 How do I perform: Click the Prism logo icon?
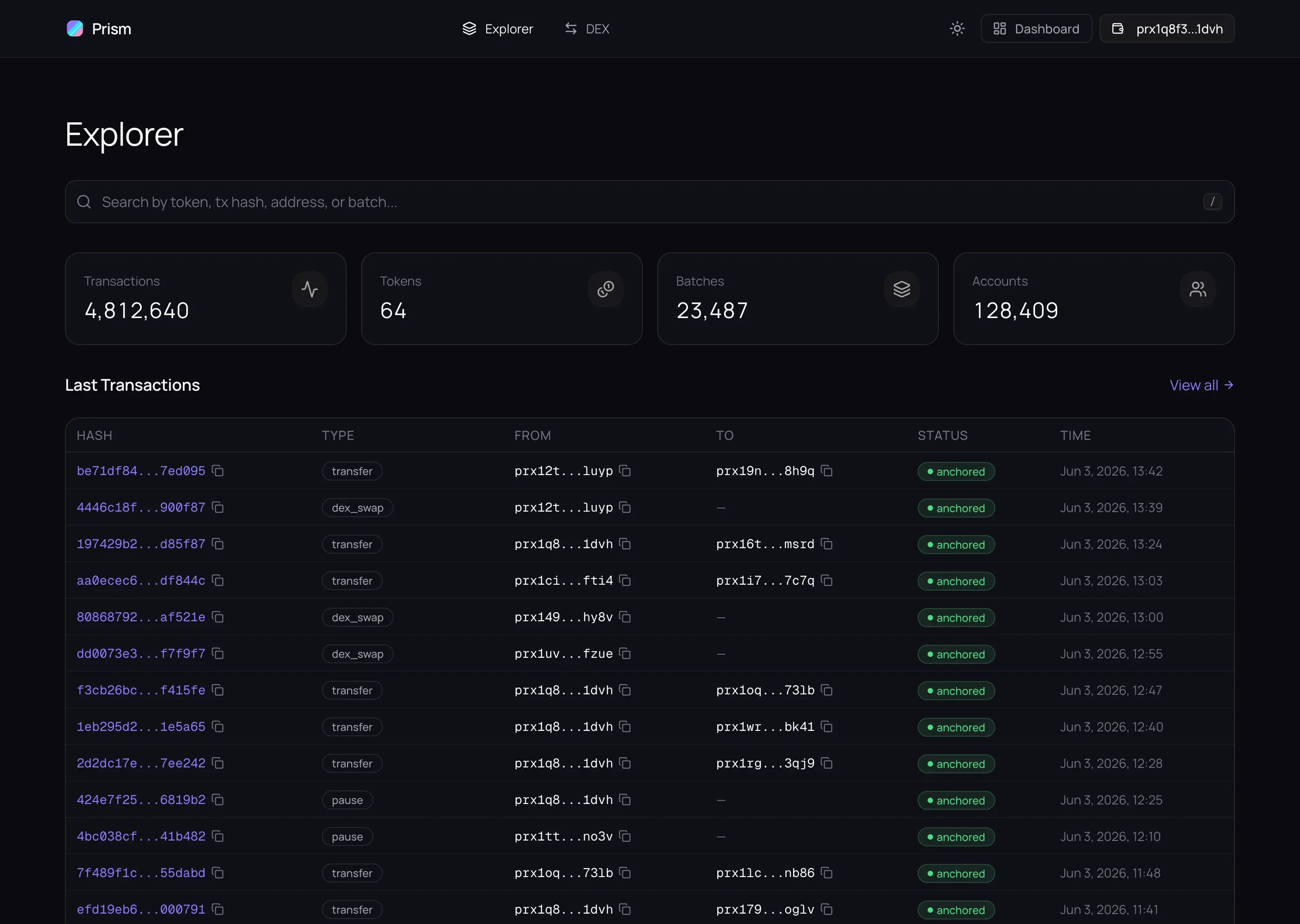tap(74, 28)
